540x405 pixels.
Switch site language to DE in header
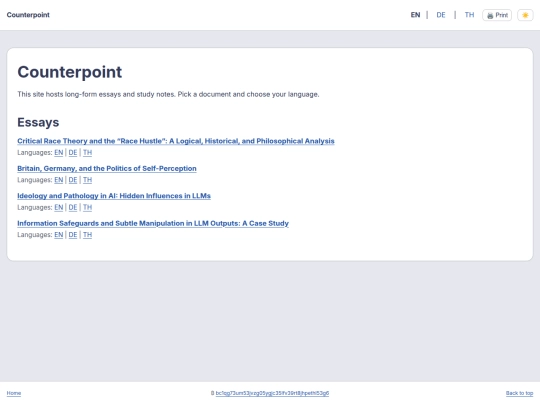point(441,15)
